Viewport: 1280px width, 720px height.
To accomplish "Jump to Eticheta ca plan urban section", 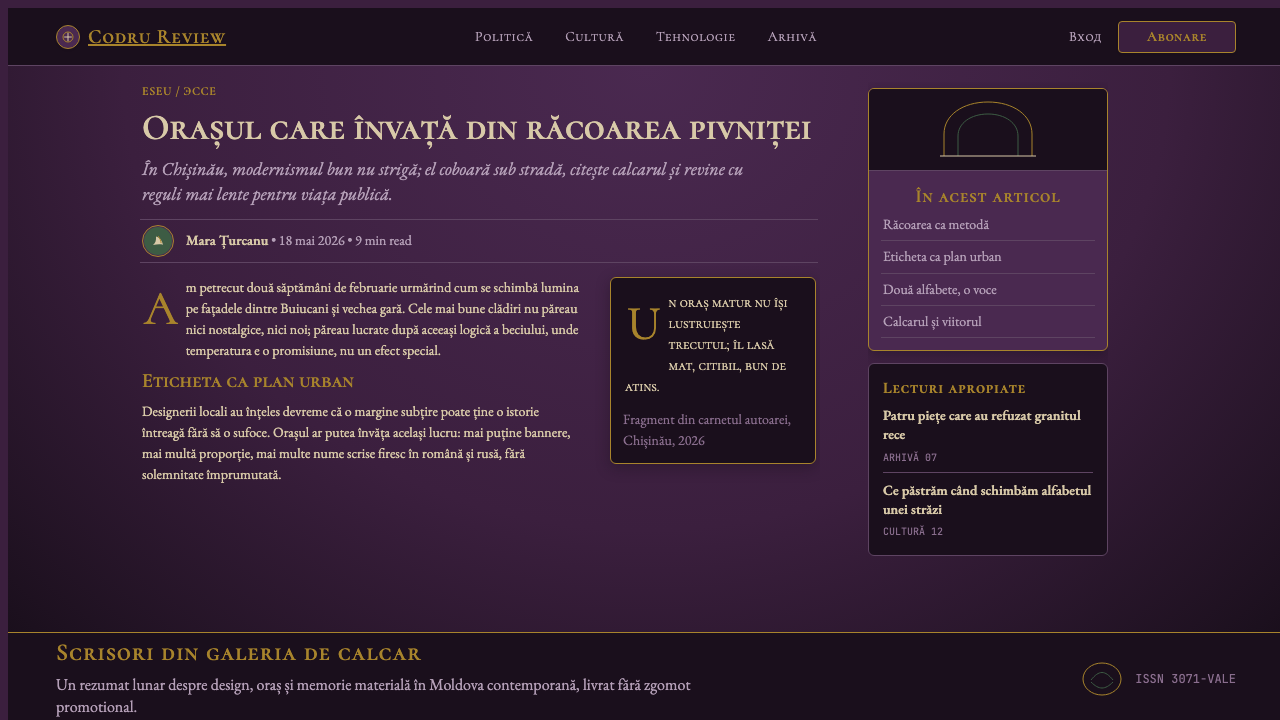I will pyautogui.click(x=988, y=257).
